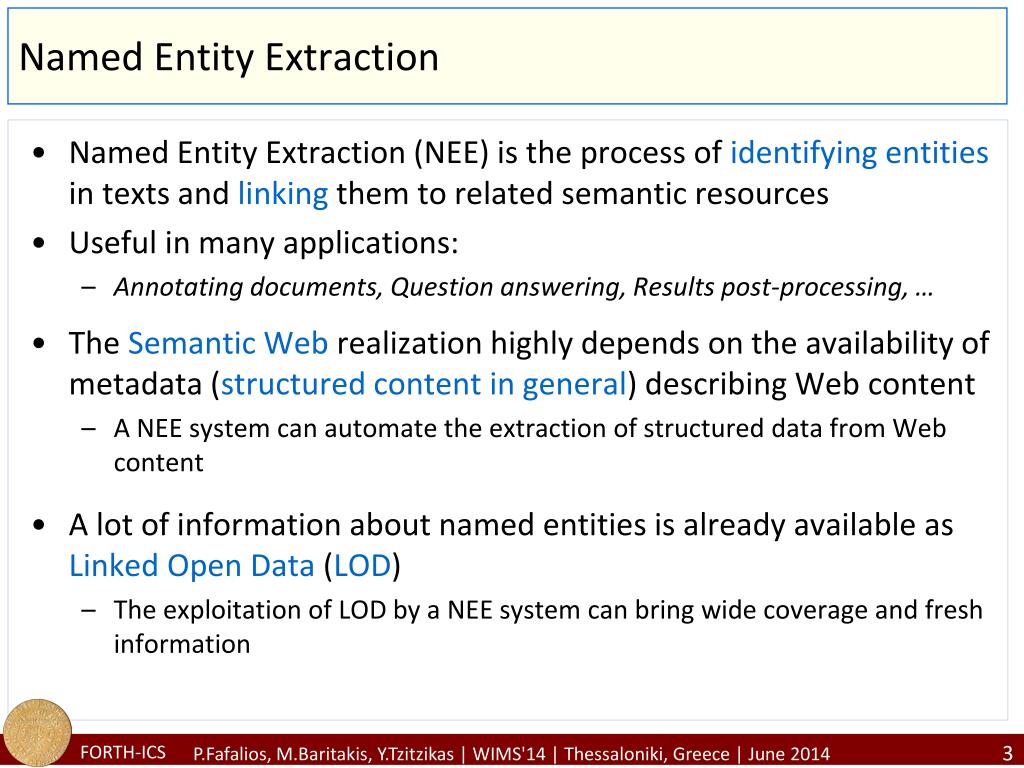
Task: Click the words 'describing Web content'
Action: point(810,384)
